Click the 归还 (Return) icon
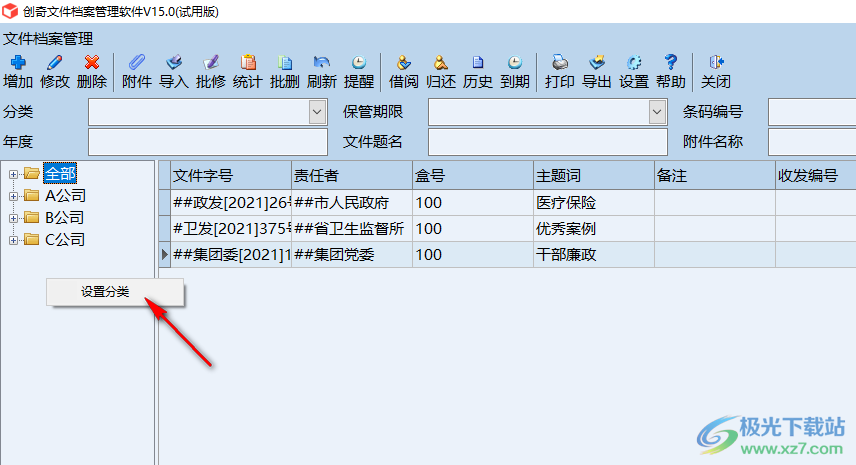The image size is (856, 465). pos(441,63)
